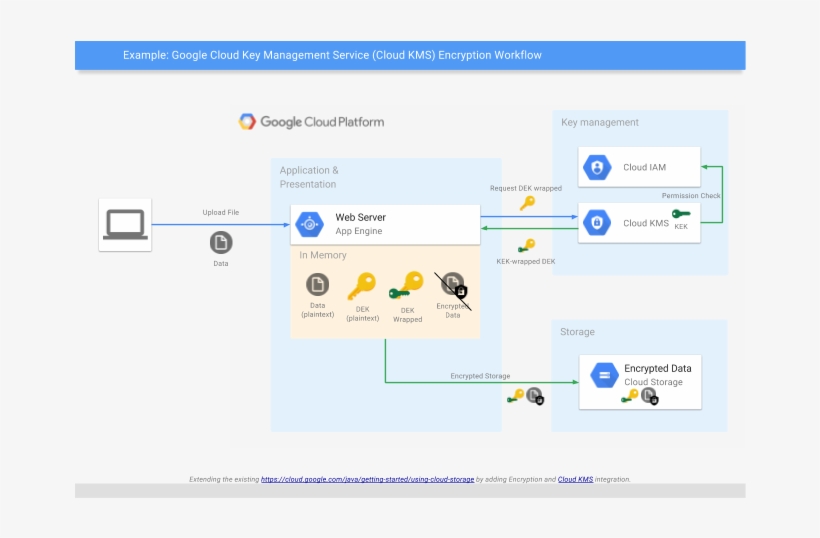Click the App Engine Web Server icon
This screenshot has width=820, height=538.
[310, 224]
